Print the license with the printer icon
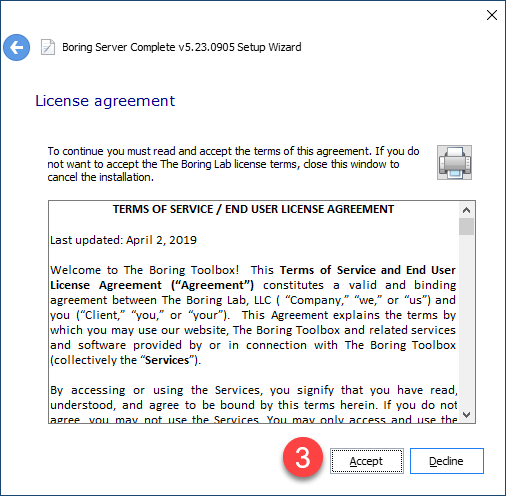This screenshot has height=496, width=506. pos(454,162)
